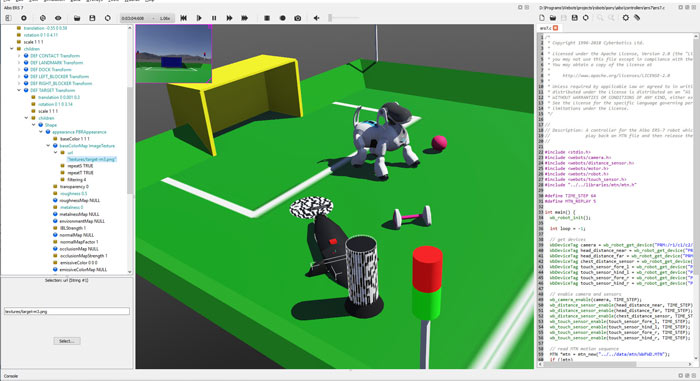Adjust the volume slider in toolbar
Image resolution: width=700 pixels, height=381 pixels.
point(344,18)
